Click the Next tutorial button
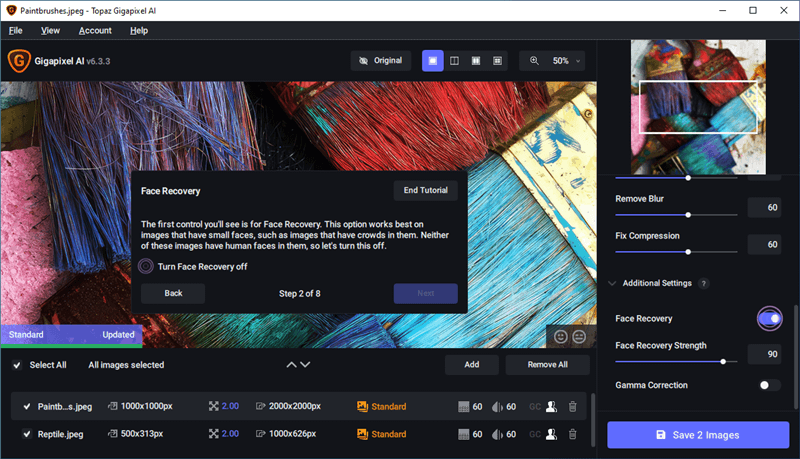The width and height of the screenshot is (800, 459). click(426, 293)
